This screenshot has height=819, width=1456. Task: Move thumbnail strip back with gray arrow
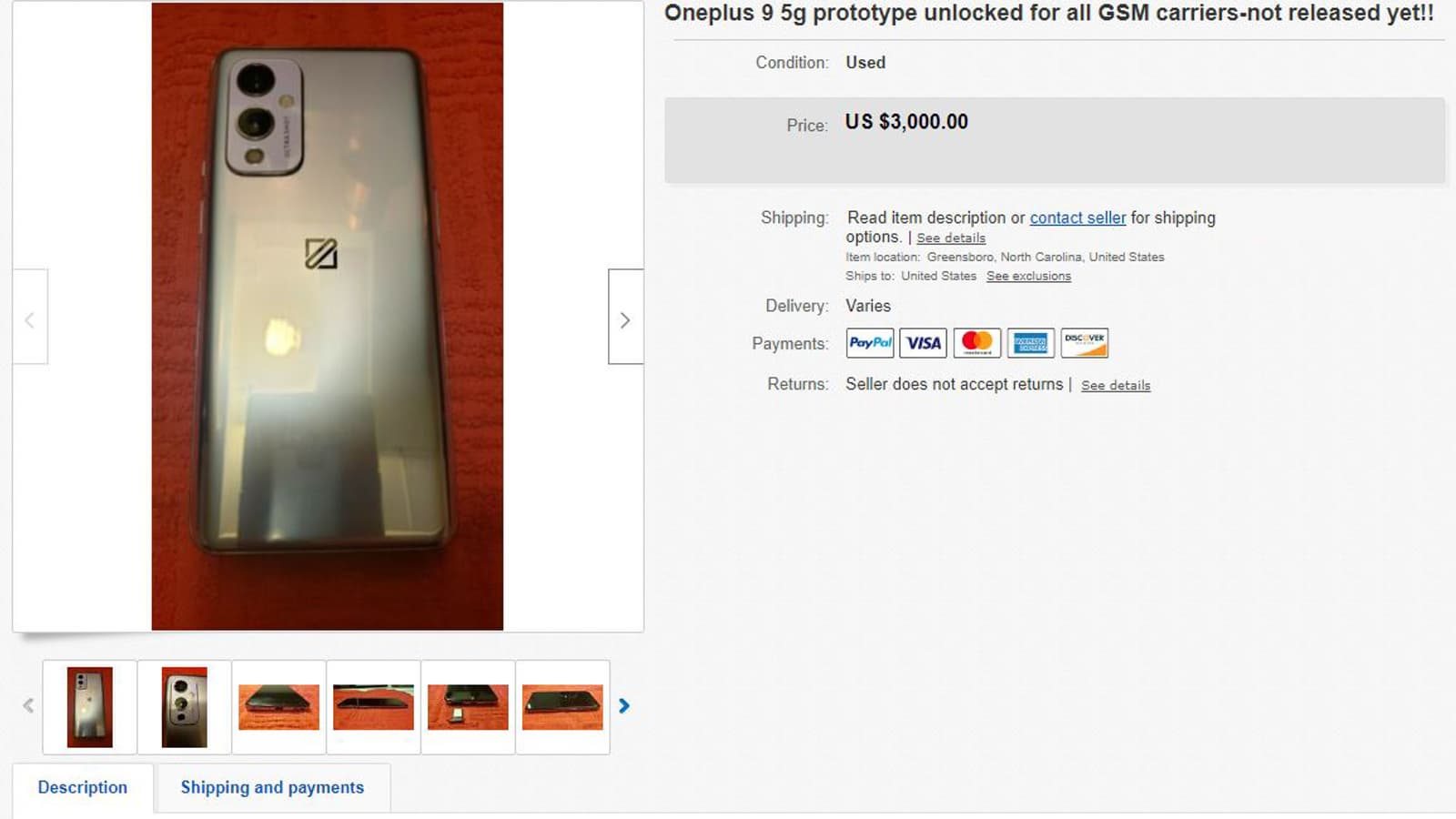pos(28,706)
